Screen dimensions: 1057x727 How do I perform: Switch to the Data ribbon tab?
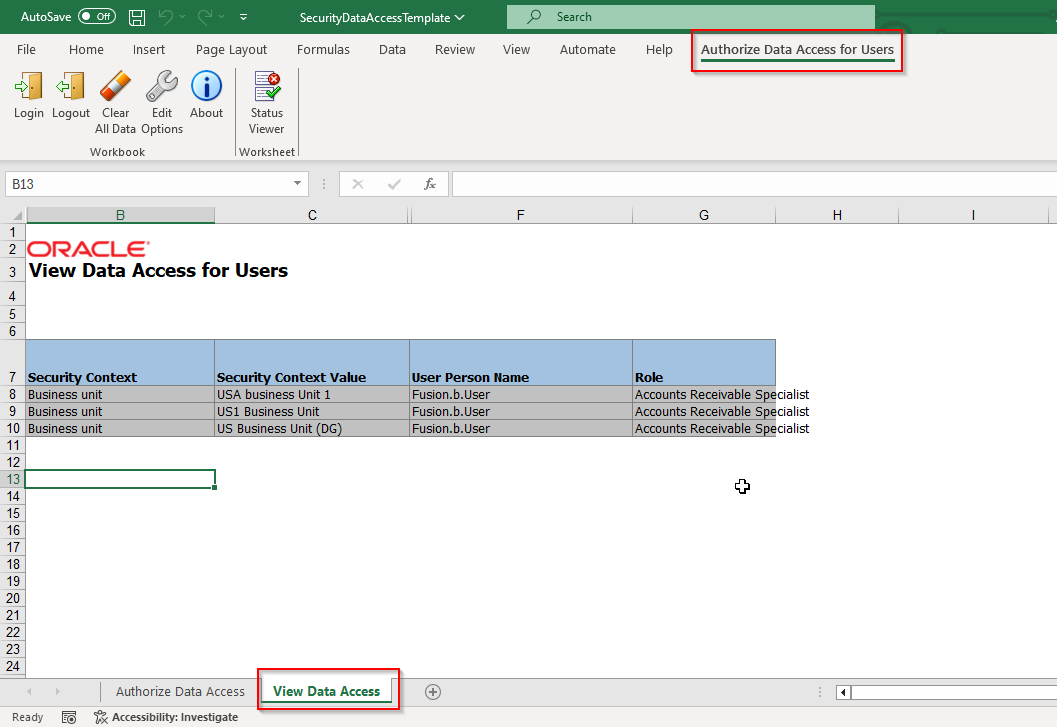(x=392, y=49)
